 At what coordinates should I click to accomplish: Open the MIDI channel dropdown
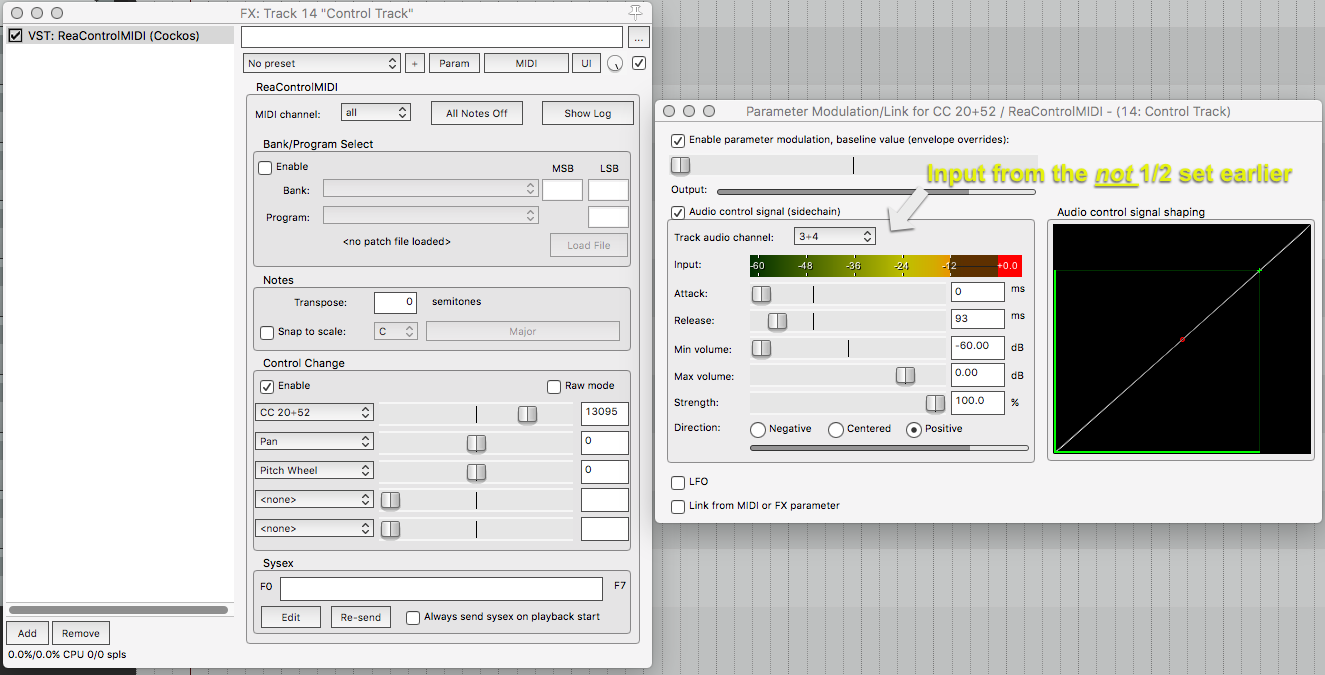[x=375, y=112]
